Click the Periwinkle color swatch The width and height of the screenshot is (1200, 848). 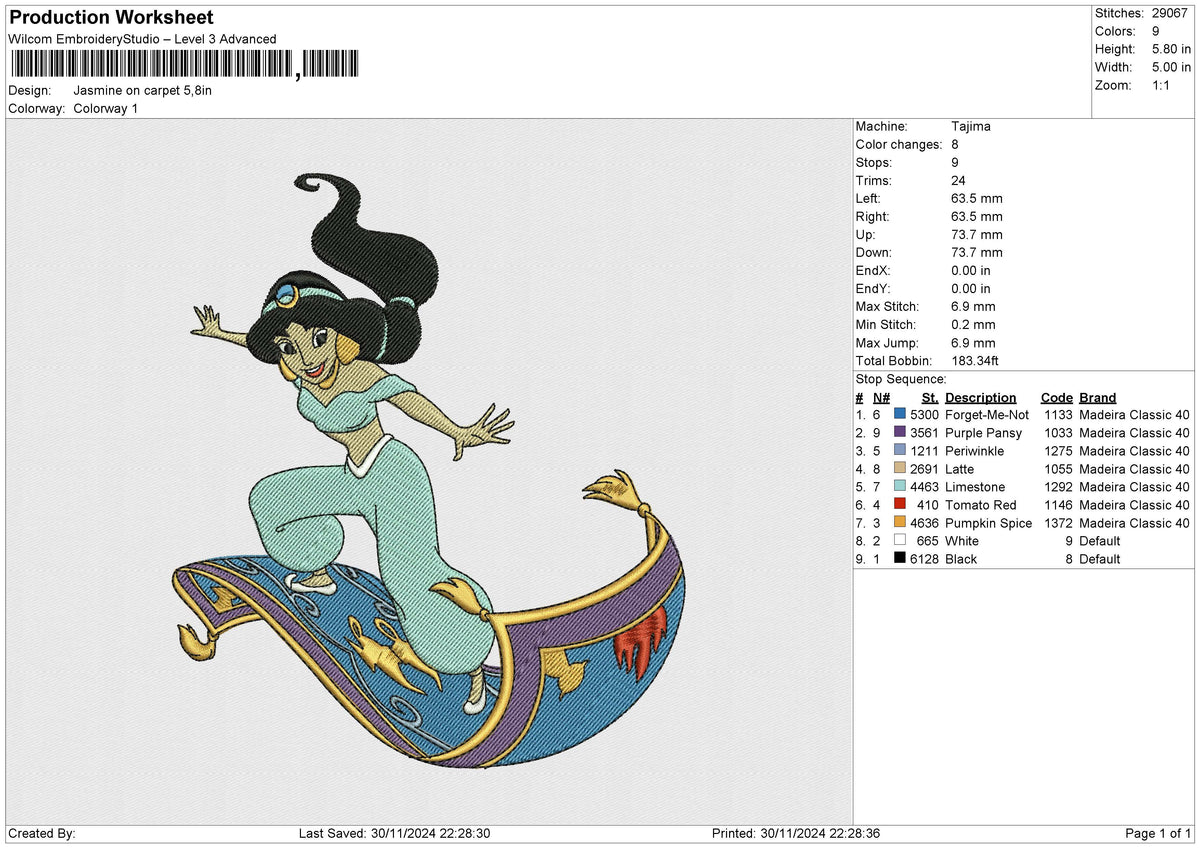coord(900,451)
